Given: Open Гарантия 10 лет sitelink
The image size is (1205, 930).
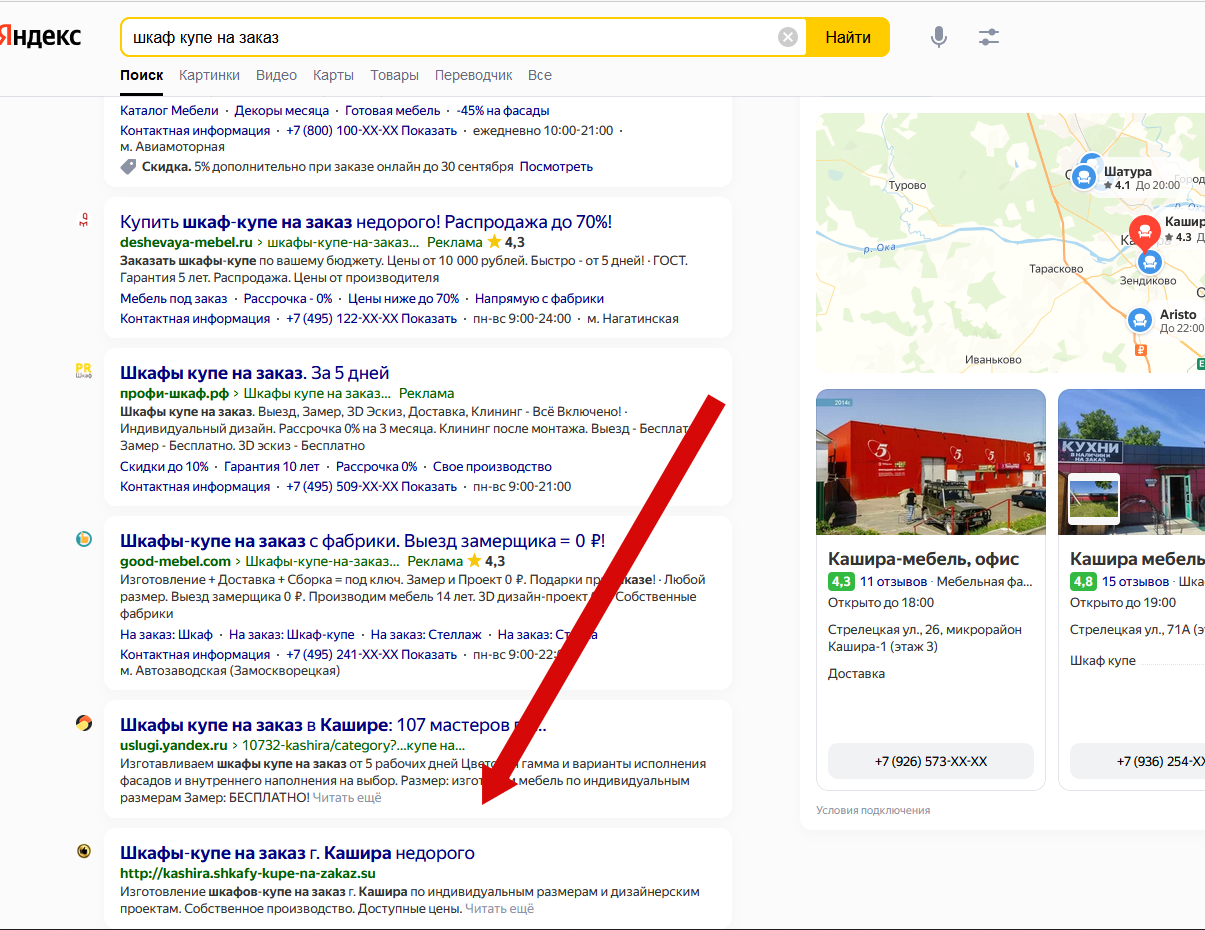Looking at the screenshot, I should 272,467.
